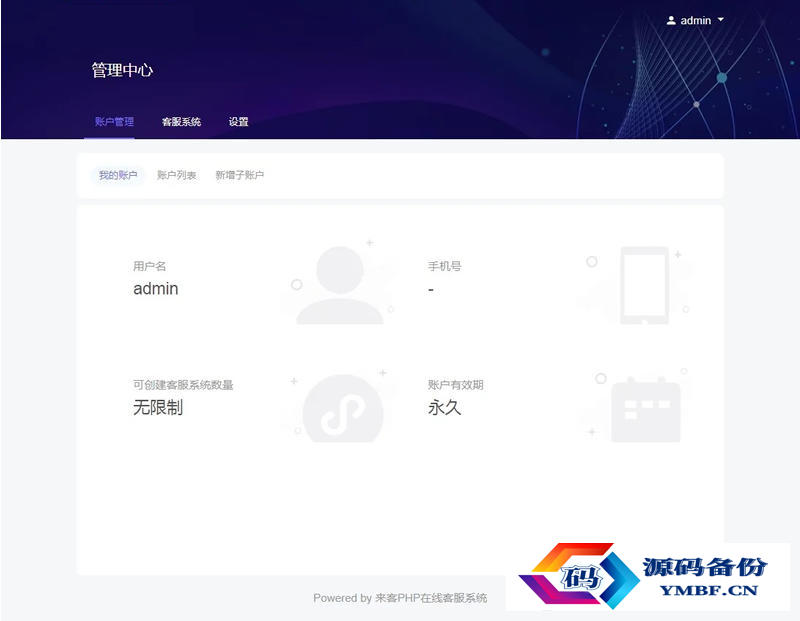Screen dimensions: 800x621
Task: Click the 账户有效期 label
Action: pos(456,385)
